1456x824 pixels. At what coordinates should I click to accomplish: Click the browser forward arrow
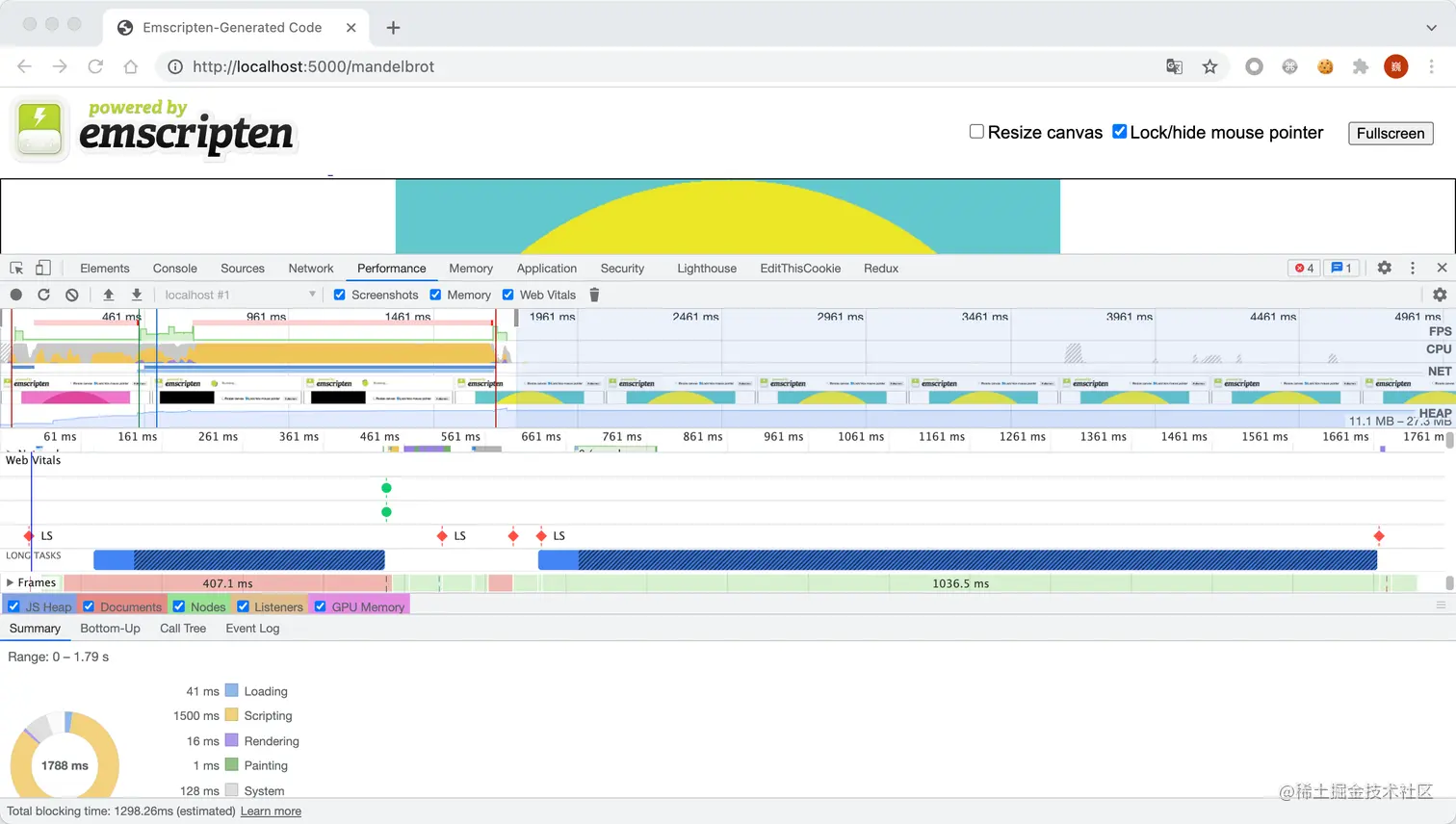(60, 66)
